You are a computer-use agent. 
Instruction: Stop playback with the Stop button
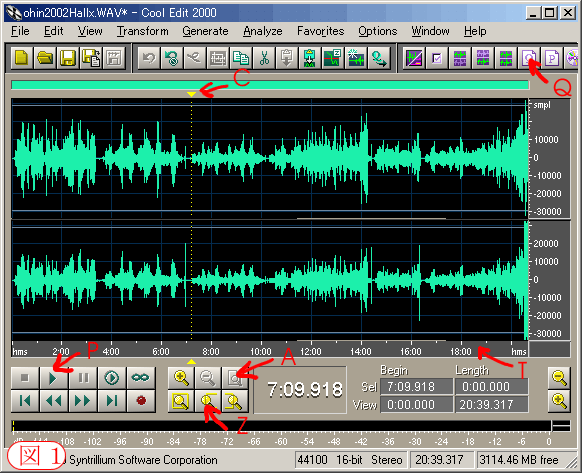tap(25, 378)
